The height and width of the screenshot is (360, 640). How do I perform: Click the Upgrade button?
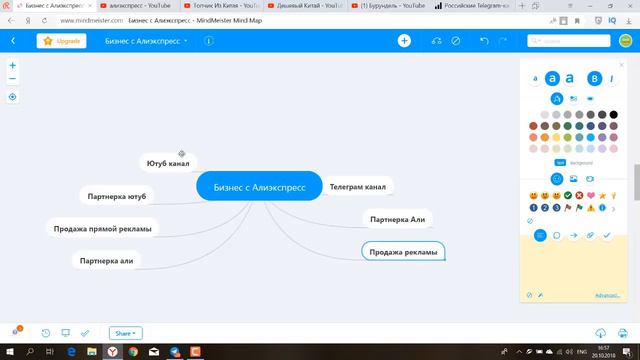[61, 41]
